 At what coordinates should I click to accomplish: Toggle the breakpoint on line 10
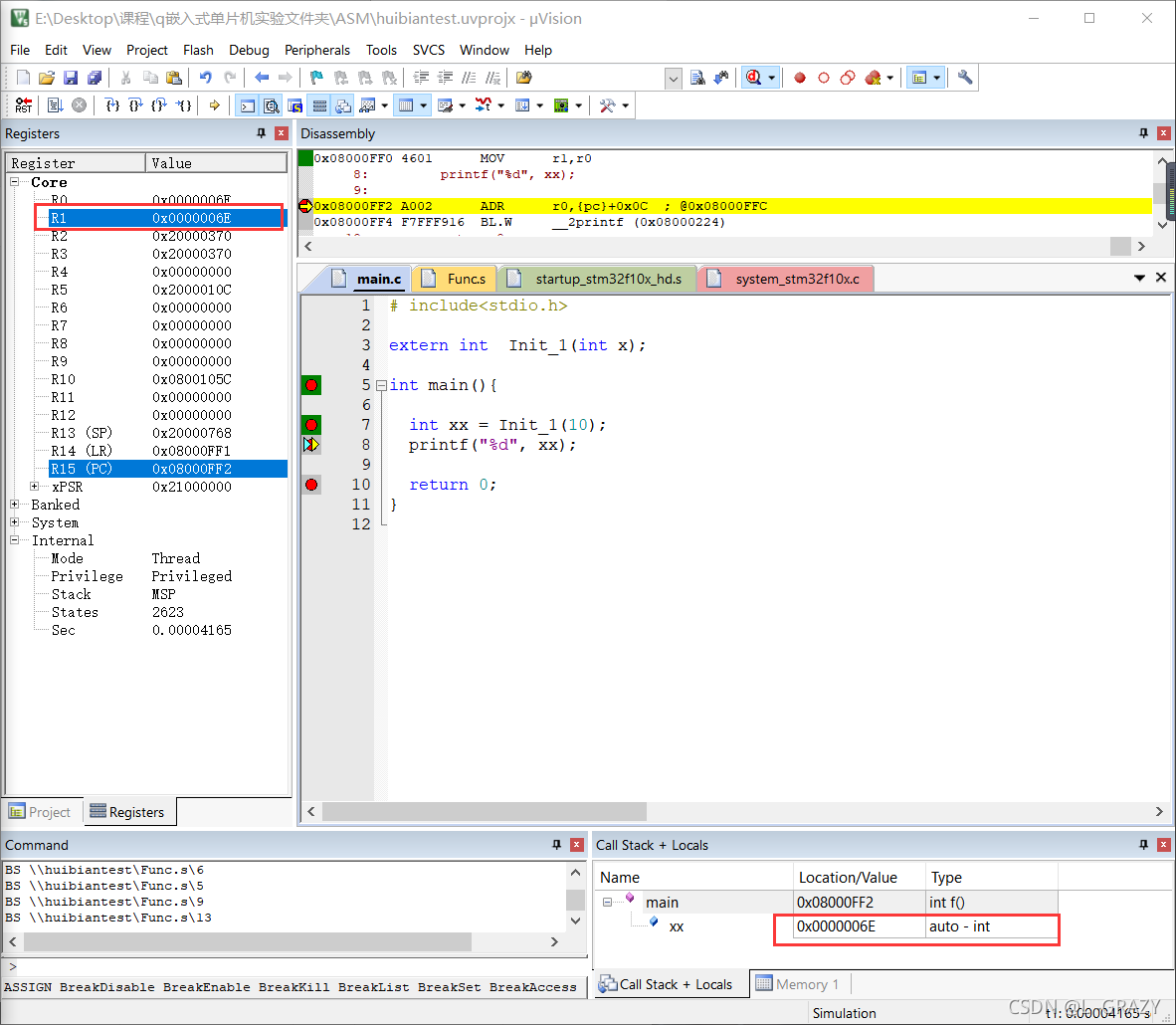(x=311, y=485)
